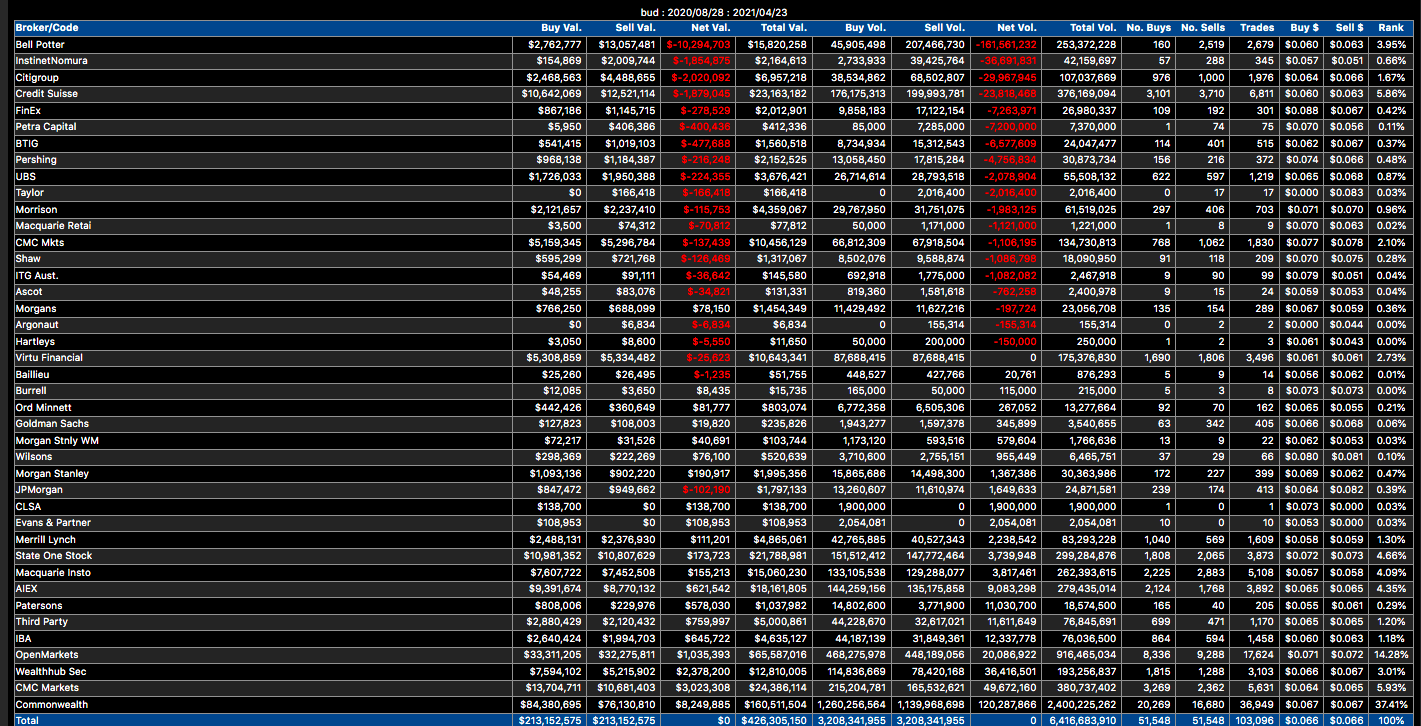Select the Wealthhub Sec broker name

point(51,671)
